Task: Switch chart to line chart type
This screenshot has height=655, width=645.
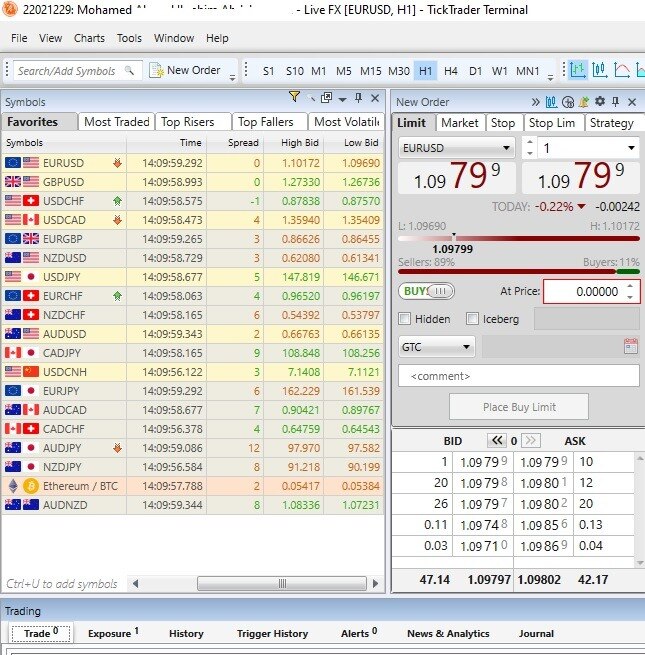Action: 622,70
